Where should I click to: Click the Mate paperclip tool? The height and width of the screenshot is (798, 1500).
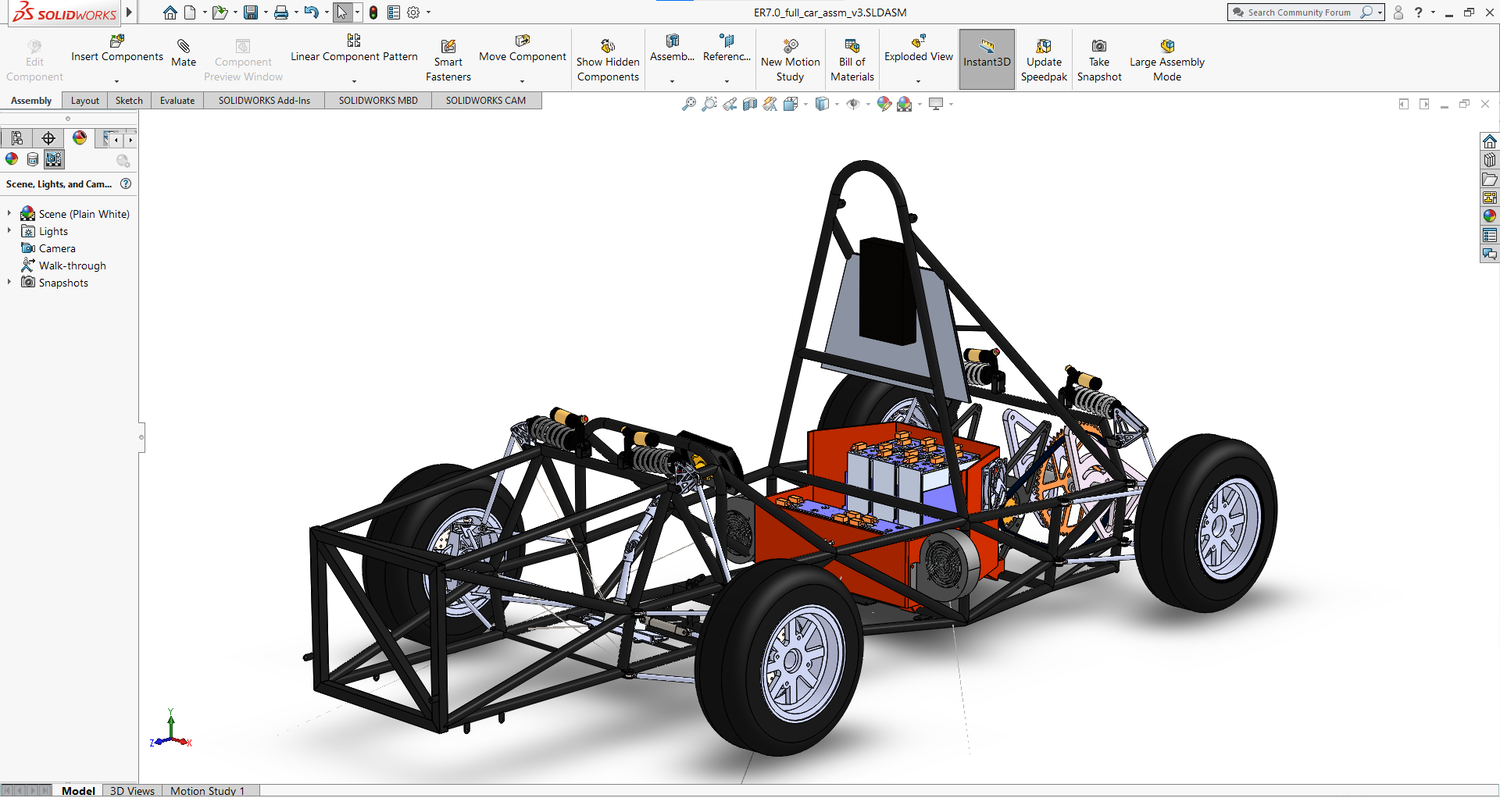click(184, 53)
